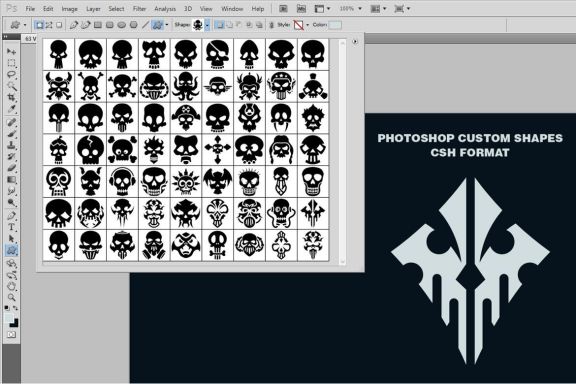Select the Gradient tool
This screenshot has height=384, width=576.
click(x=11, y=180)
